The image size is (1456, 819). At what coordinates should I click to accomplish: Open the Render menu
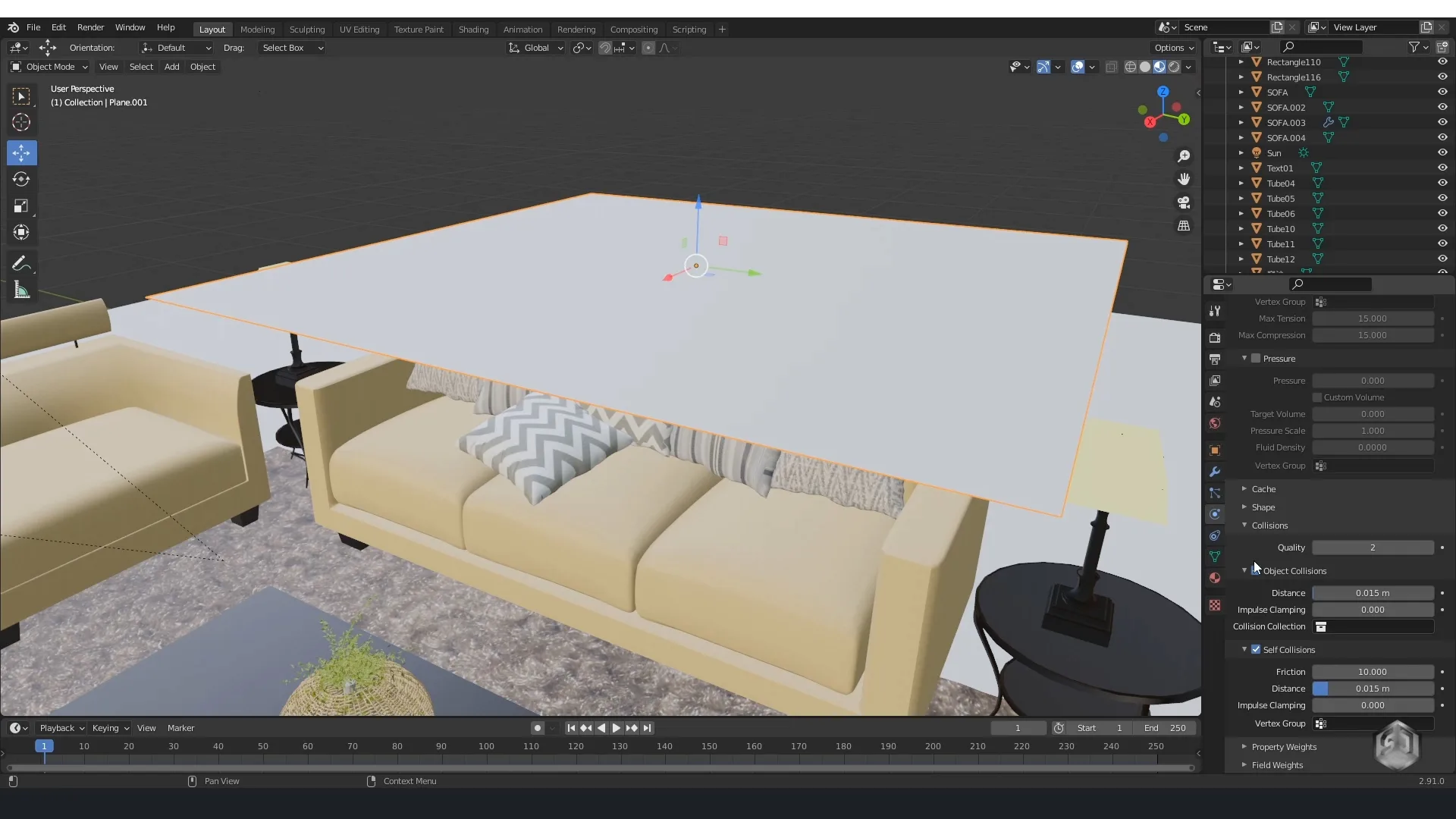(90, 27)
